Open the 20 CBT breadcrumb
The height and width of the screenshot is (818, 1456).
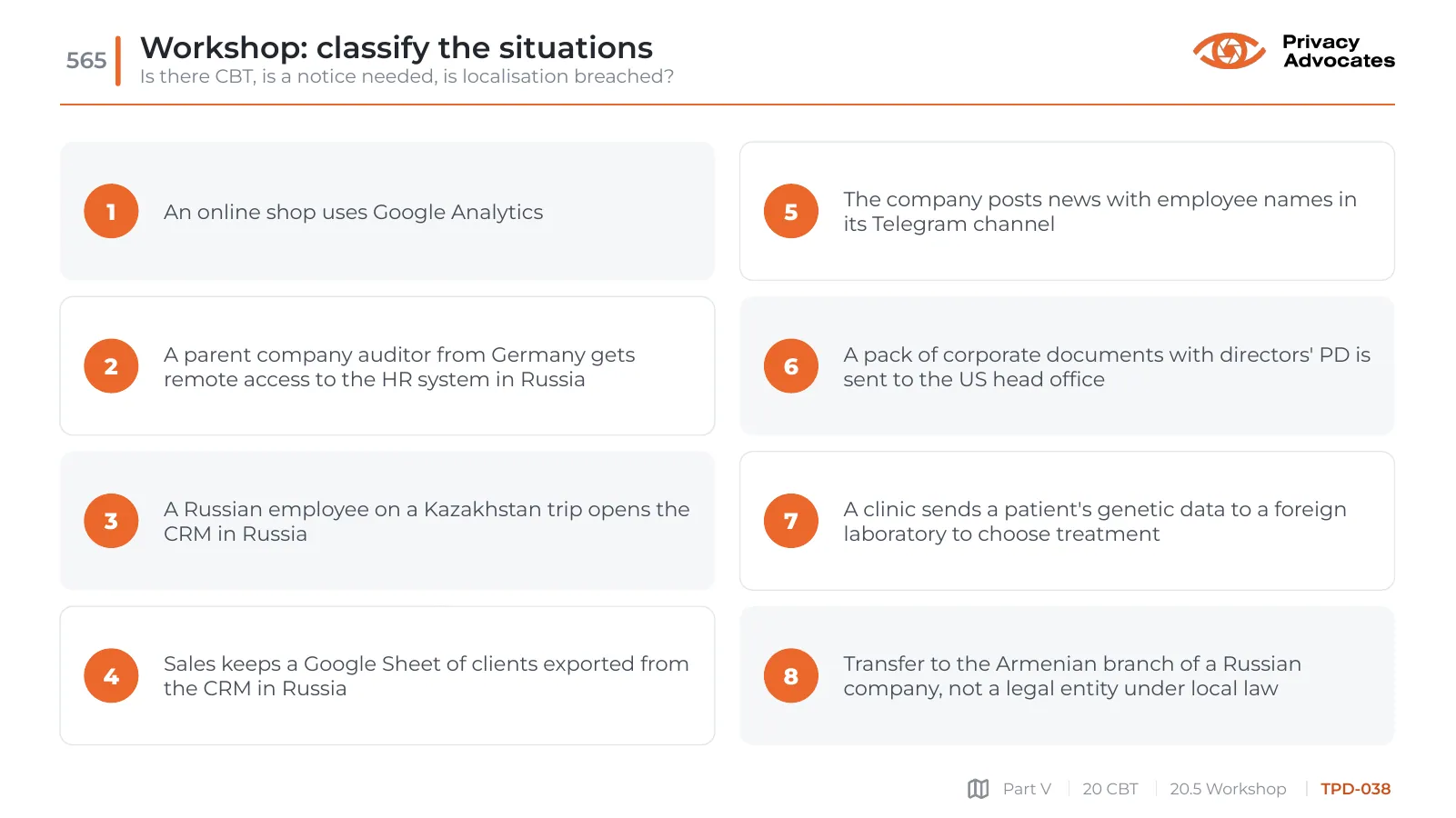pyautogui.click(x=1110, y=789)
